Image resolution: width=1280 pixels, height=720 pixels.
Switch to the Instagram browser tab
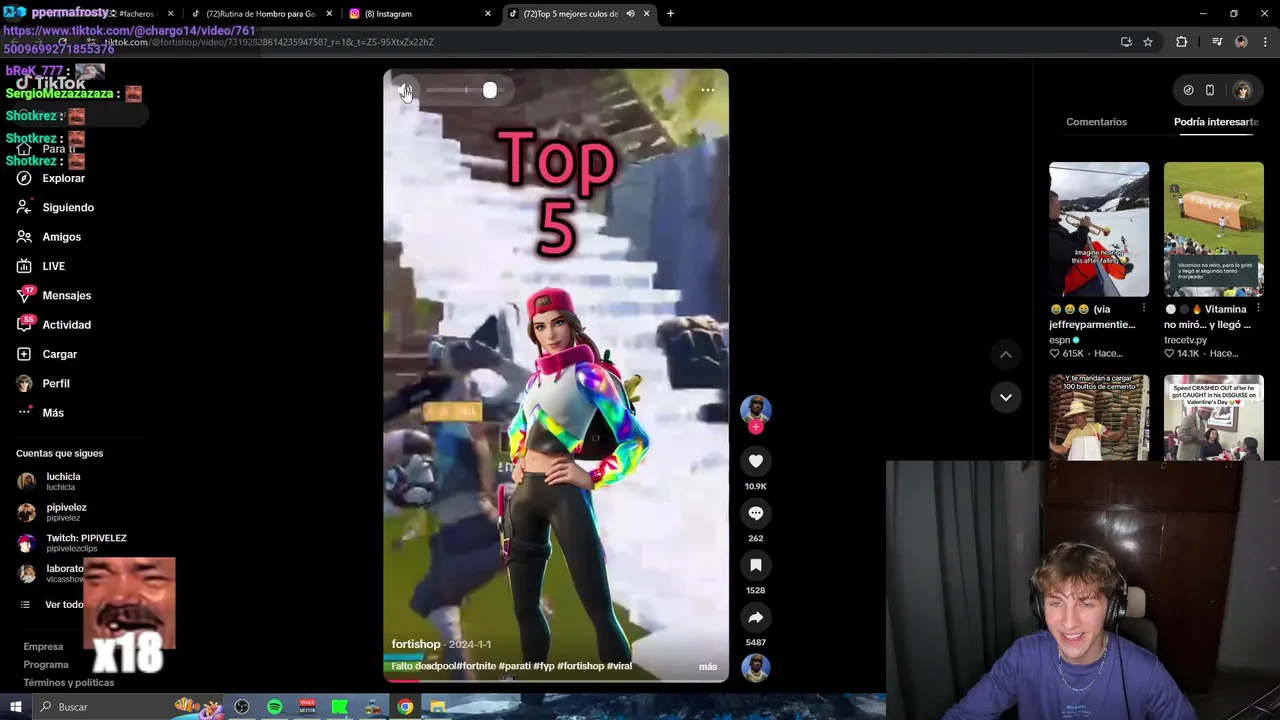coord(419,14)
